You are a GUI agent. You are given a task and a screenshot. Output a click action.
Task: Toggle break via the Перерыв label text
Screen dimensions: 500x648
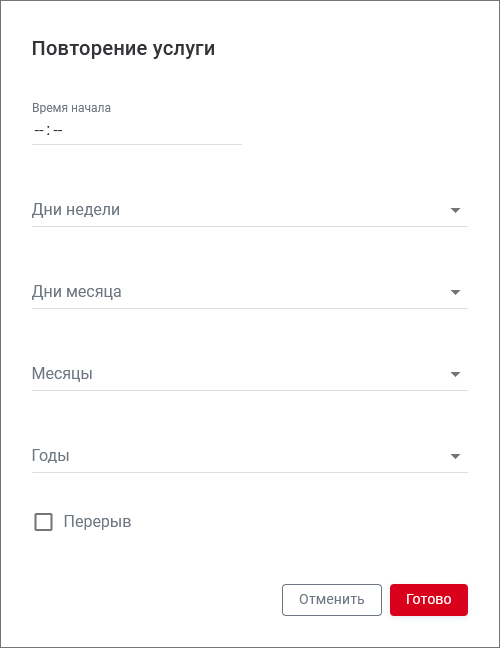(97, 522)
